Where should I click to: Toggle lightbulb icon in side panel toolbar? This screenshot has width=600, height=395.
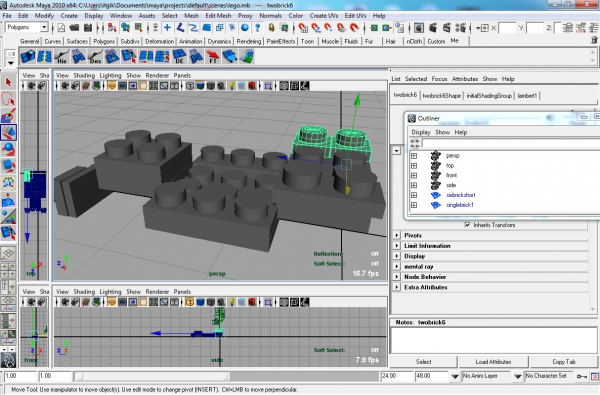pos(232,302)
